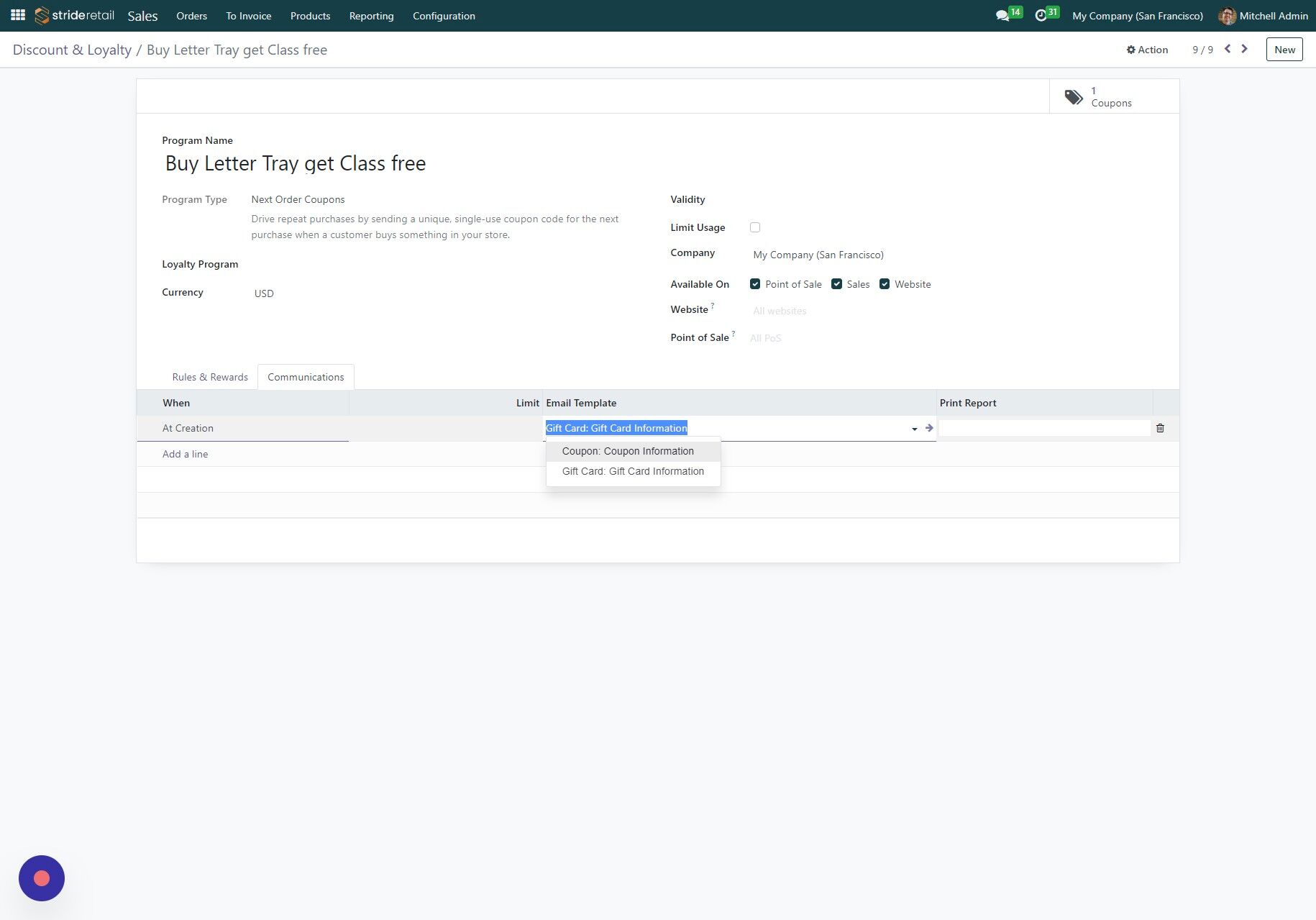The width and height of the screenshot is (1316, 920).
Task: Open the chat messages icon with 14 badge
Action: [x=1002, y=16]
